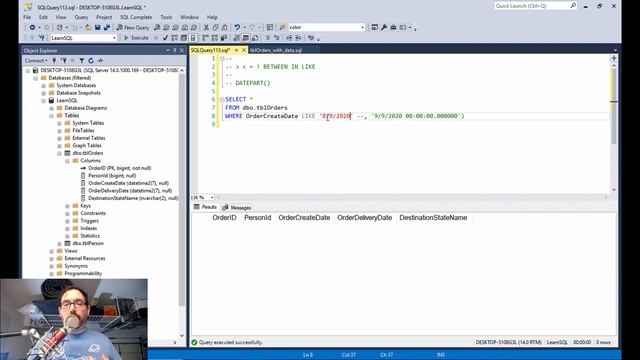The image size is (640, 360).
Task: Open the SQL Complete menu
Action: (x=136, y=17)
